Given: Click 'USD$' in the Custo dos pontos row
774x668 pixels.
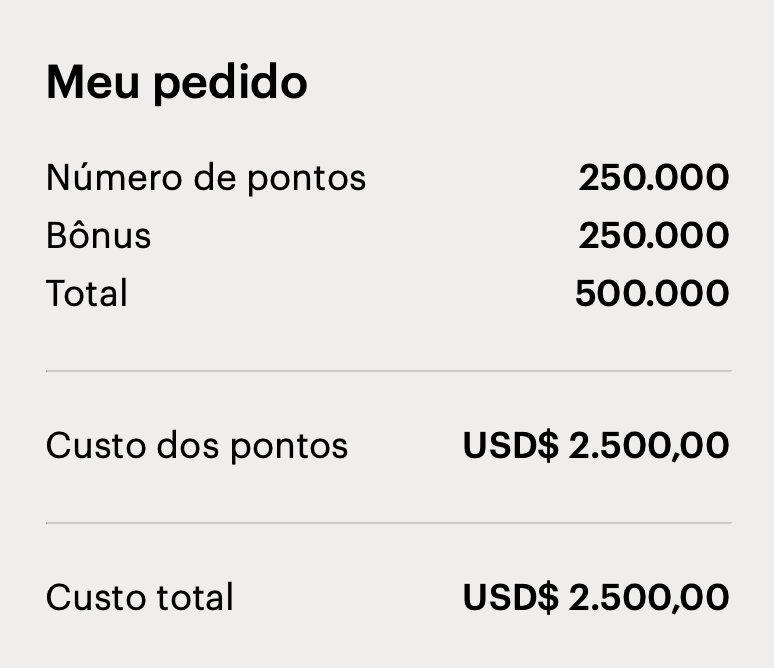Looking at the screenshot, I should pyautogui.click(x=510, y=446).
